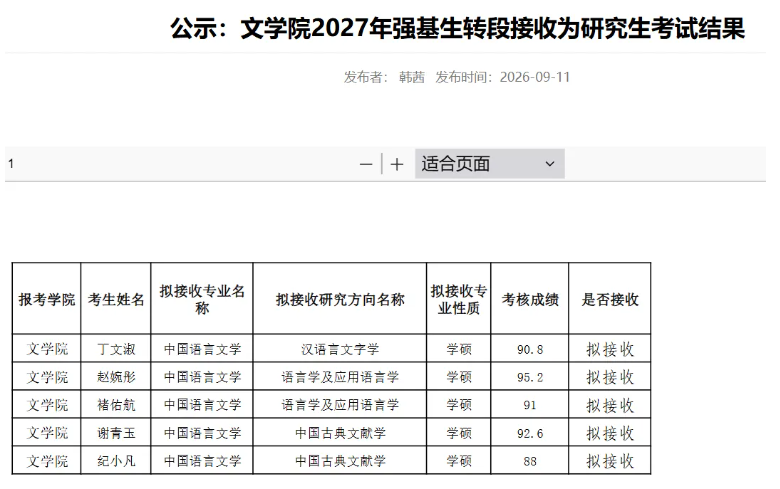Screen dimensions: 780x489
Task: Zoom in with the plus icon
Action: click(396, 164)
